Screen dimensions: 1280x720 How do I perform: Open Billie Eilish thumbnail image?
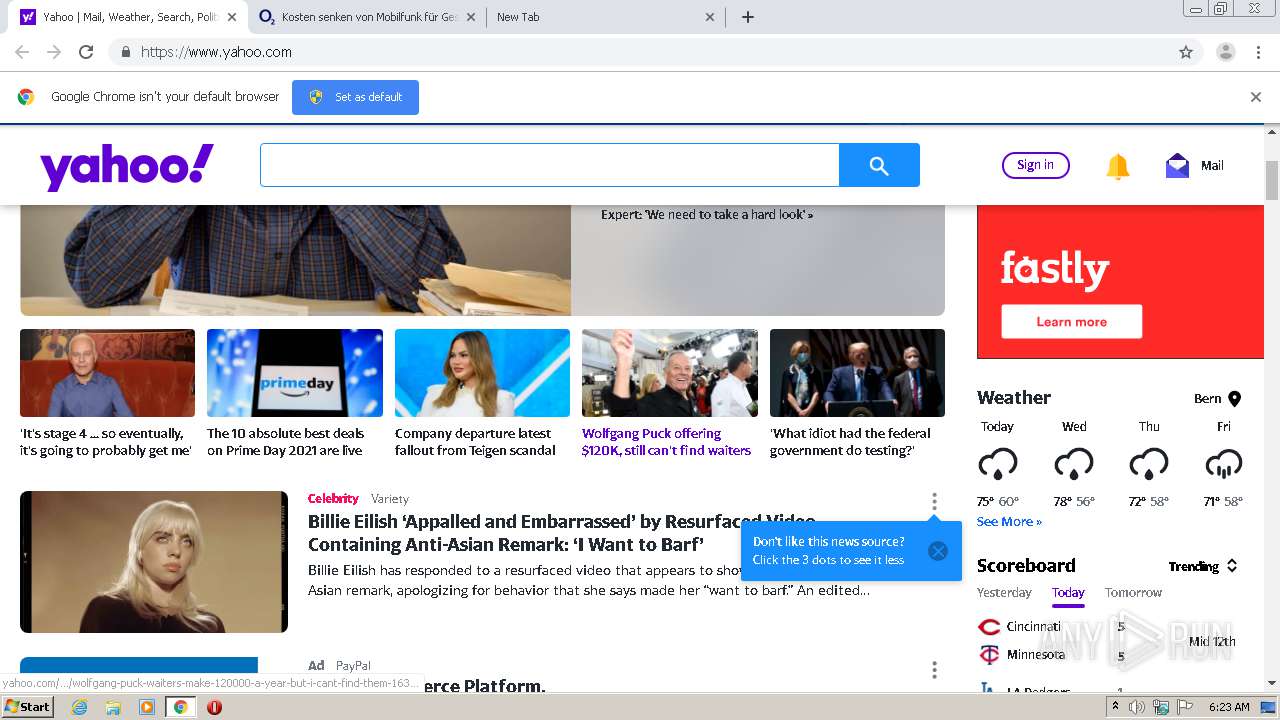[x=154, y=562]
